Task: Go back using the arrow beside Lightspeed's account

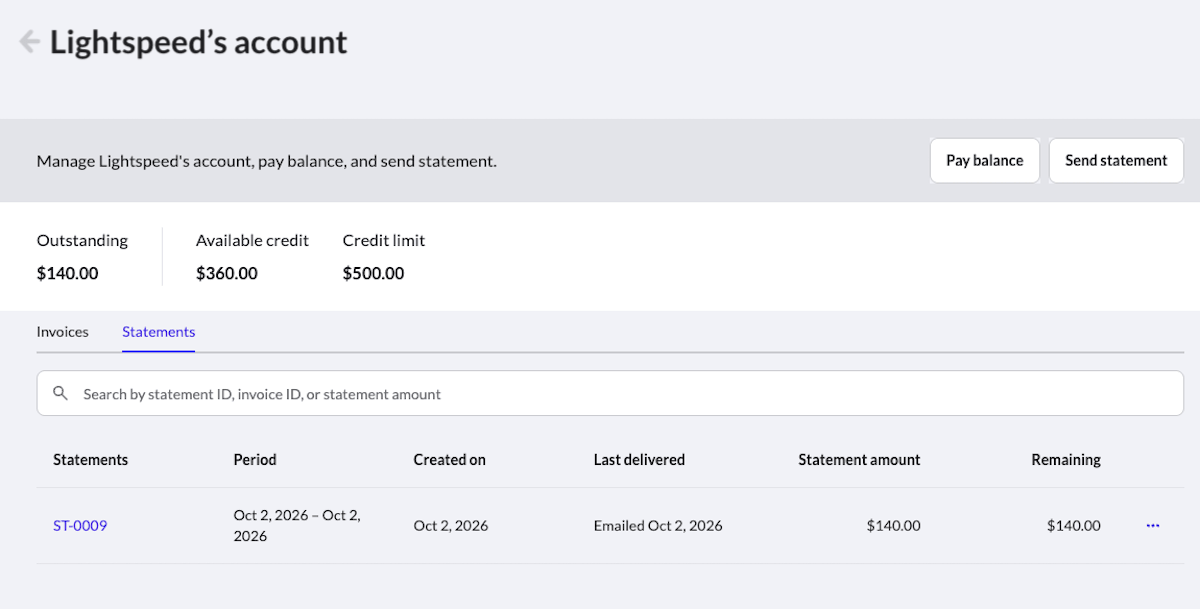Action: click(x=29, y=42)
